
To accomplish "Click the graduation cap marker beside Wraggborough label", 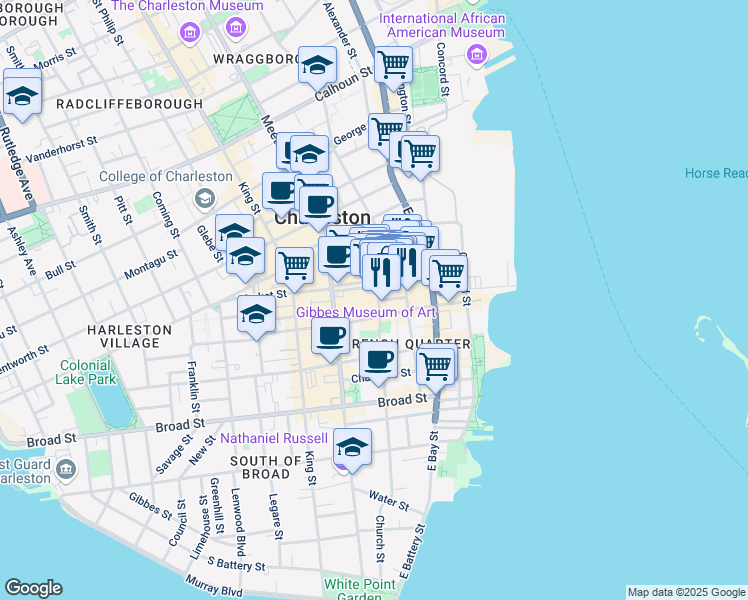I will pyautogui.click(x=317, y=66).
